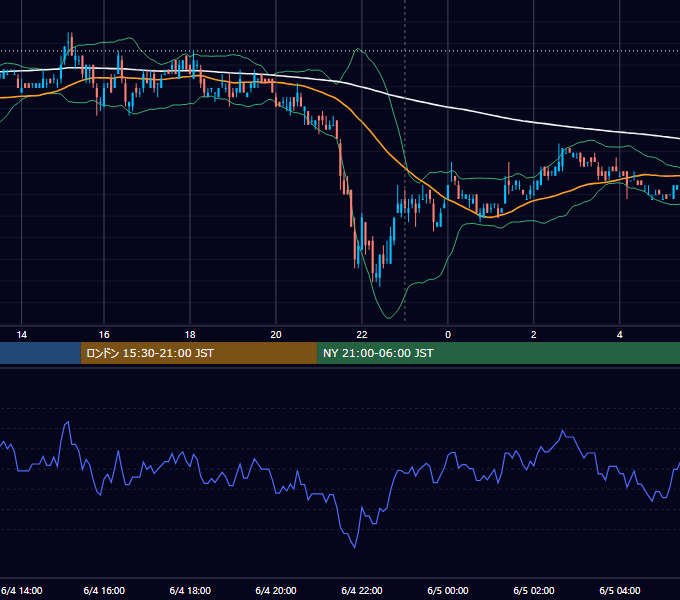Click the '6/5 04:00' oscillator time label

620,591
